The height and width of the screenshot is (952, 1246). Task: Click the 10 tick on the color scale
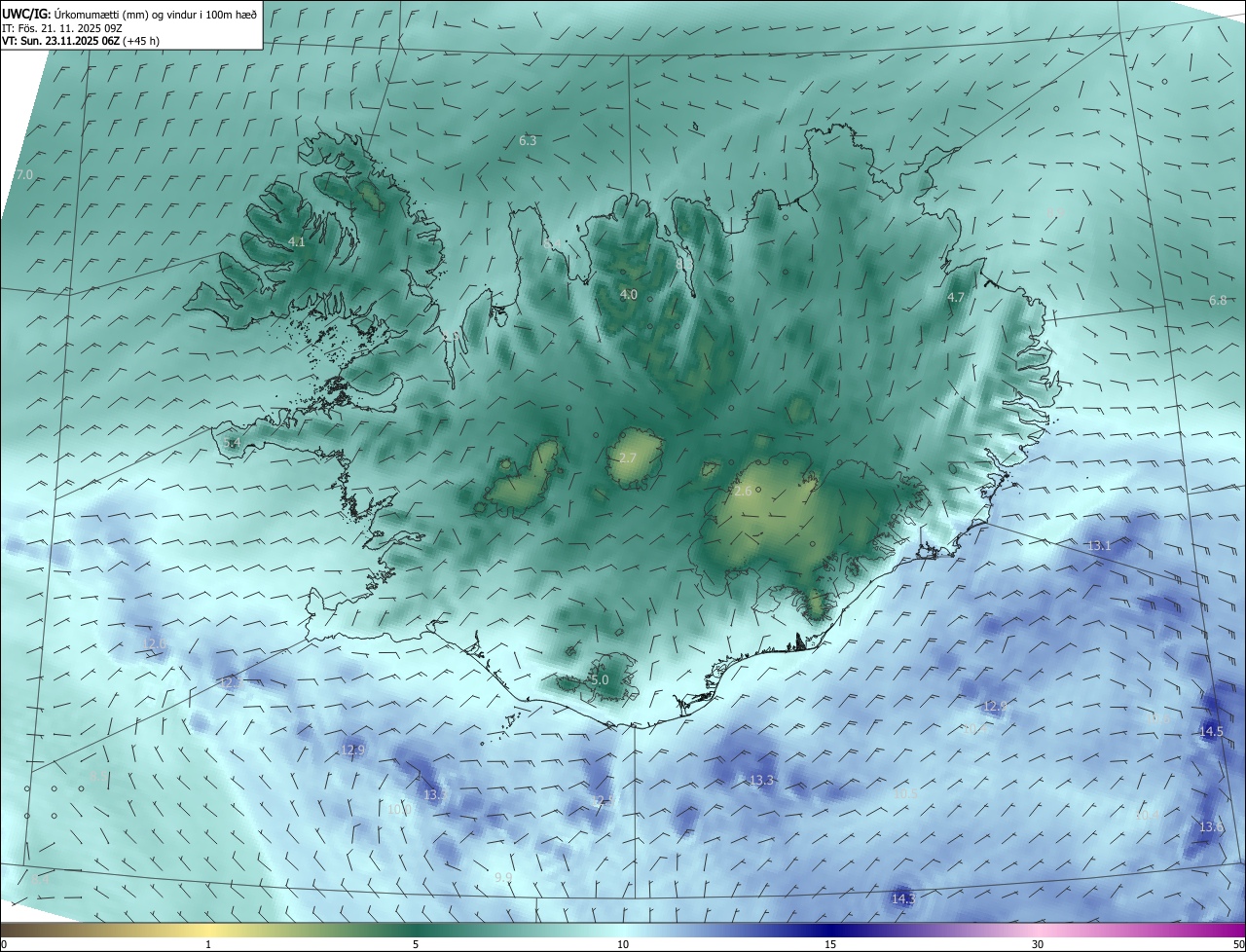click(x=623, y=944)
